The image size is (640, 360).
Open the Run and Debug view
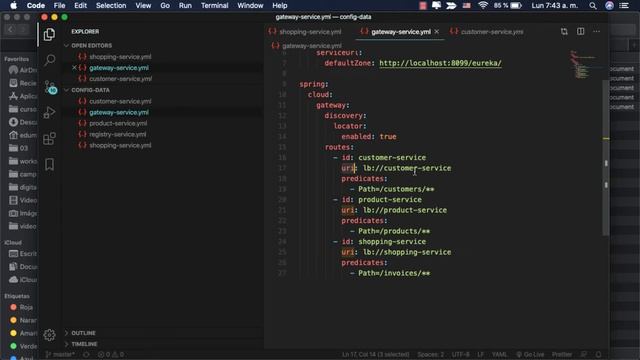tap(49, 112)
